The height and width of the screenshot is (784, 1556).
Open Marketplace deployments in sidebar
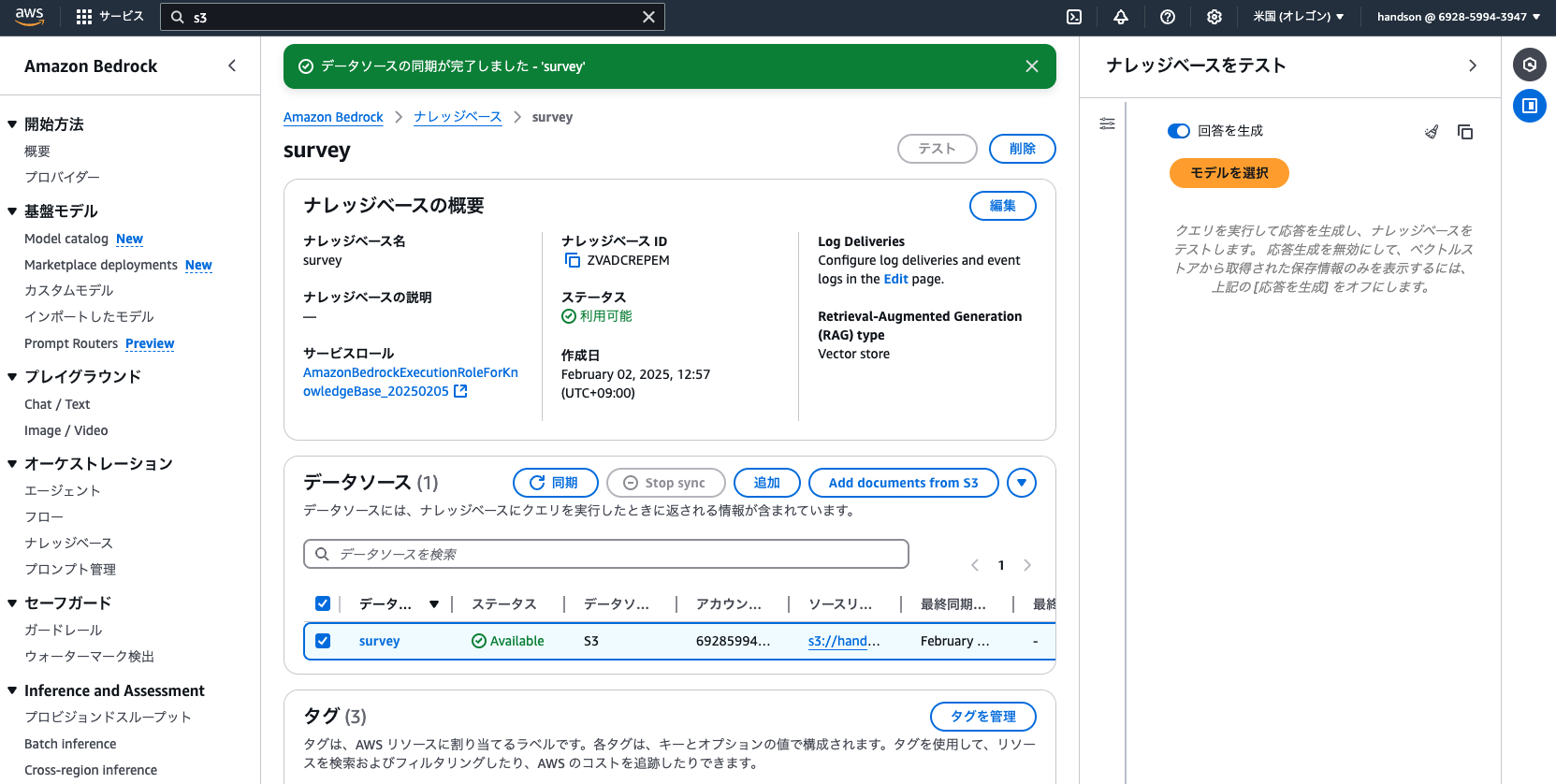tap(101, 265)
